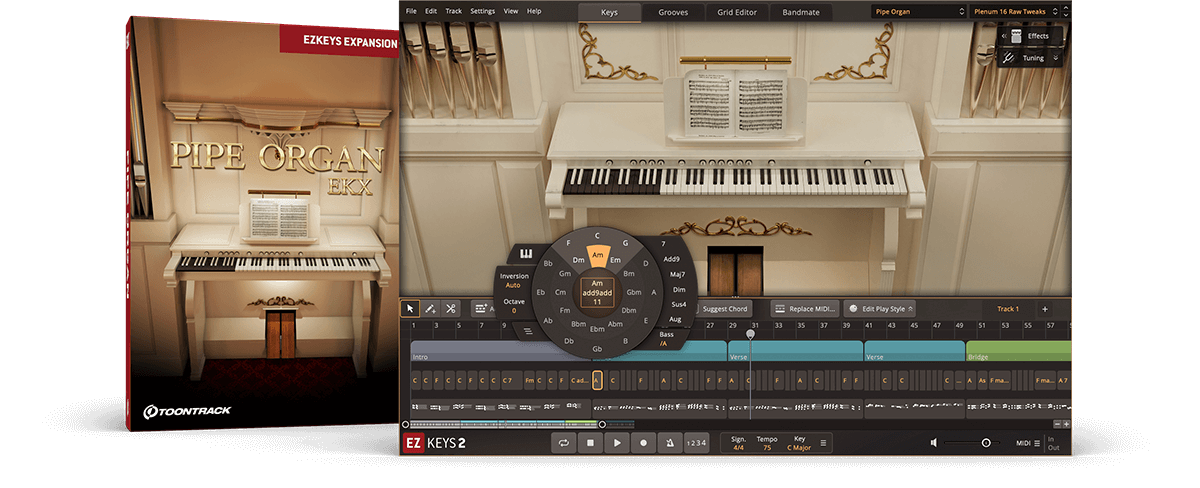Click the Suggest Chord button
The image size is (1200, 488).
coord(724,309)
